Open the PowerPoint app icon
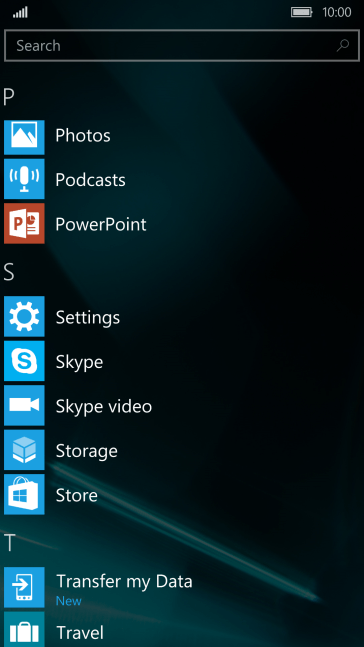This screenshot has width=364, height=647. coord(24,223)
